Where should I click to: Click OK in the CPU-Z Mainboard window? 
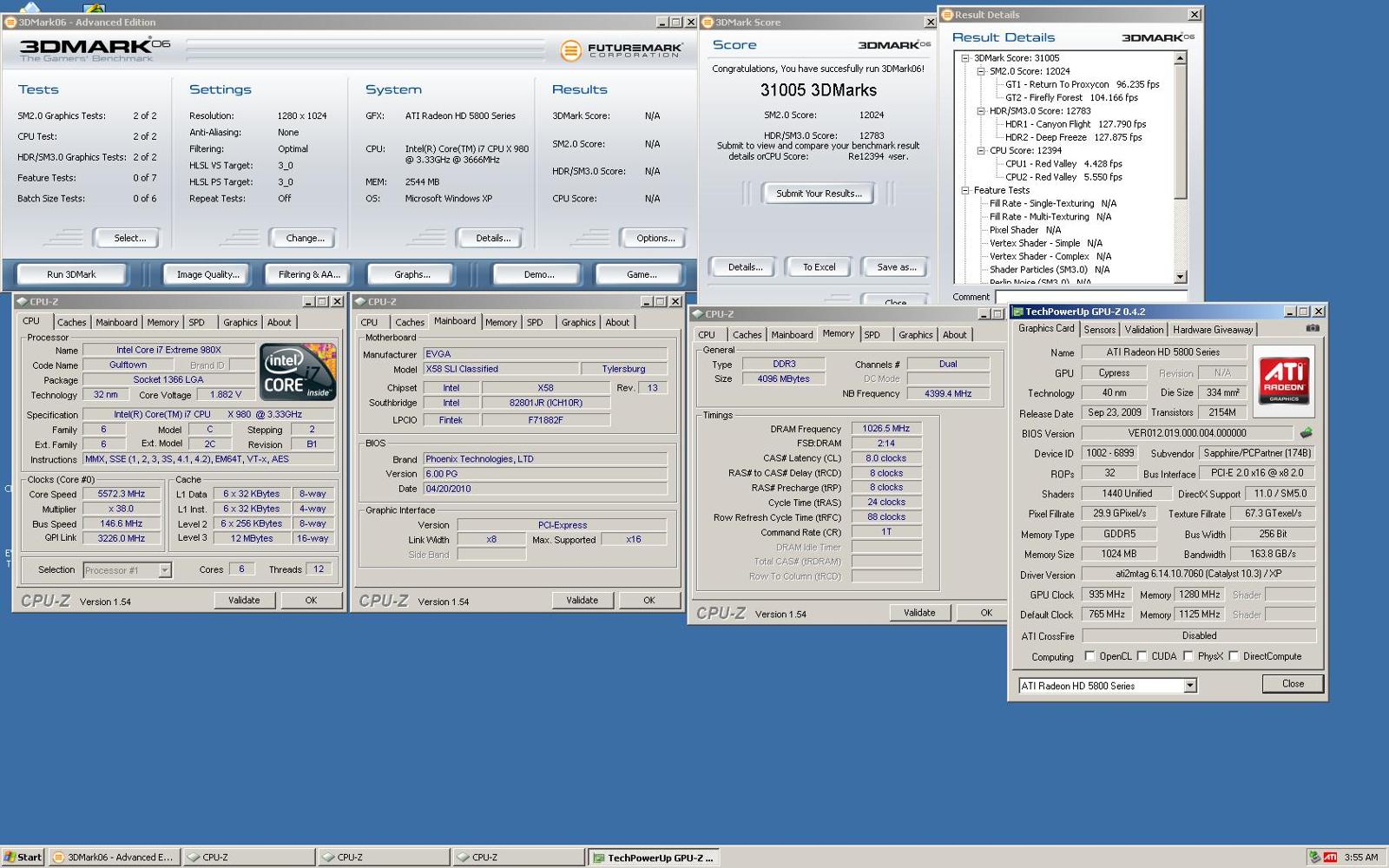point(648,600)
